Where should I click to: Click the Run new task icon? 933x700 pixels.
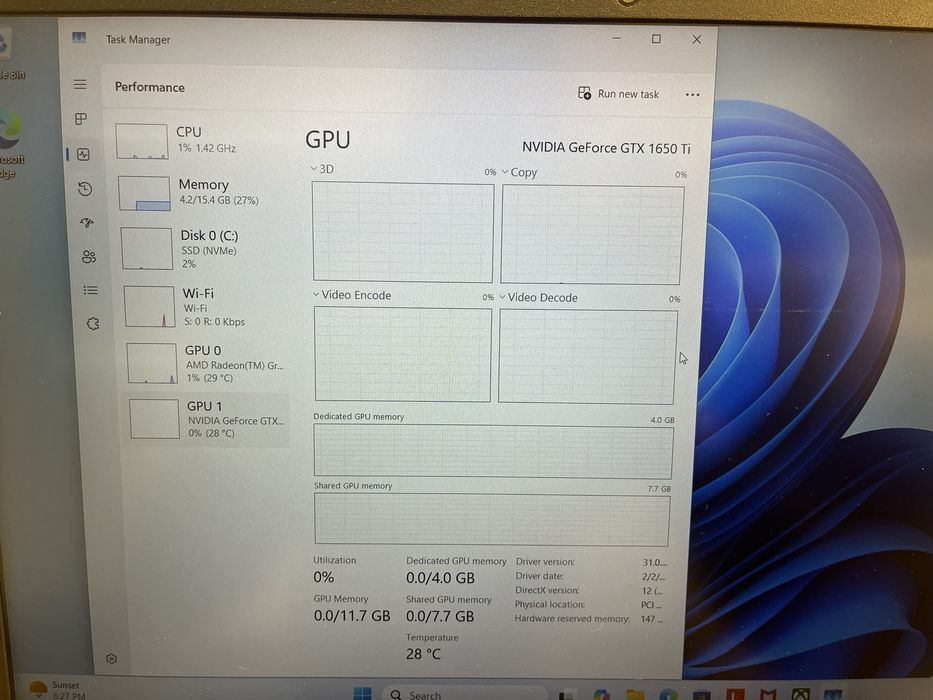click(x=584, y=93)
